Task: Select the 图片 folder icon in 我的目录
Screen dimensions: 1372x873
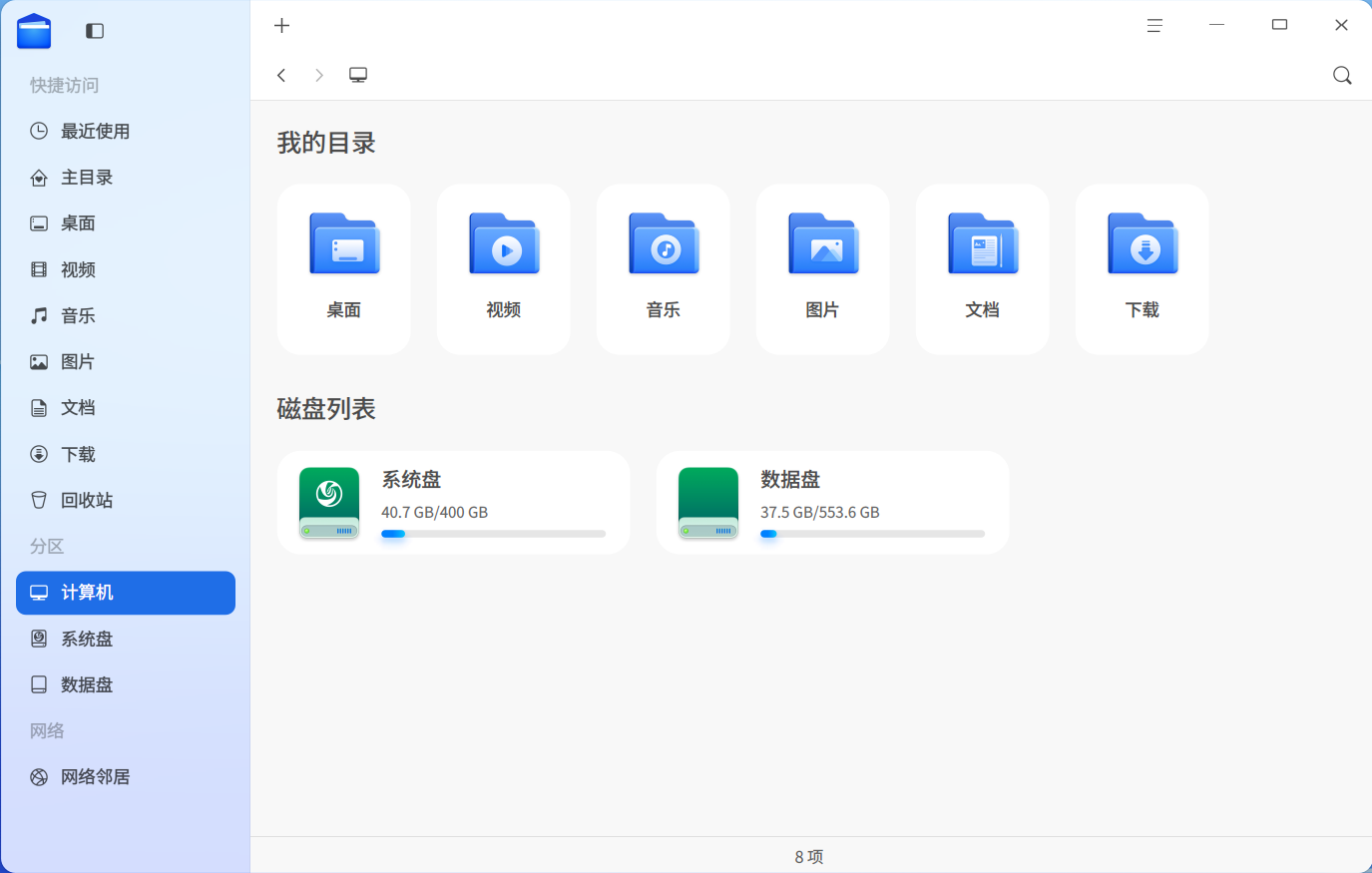Action: 823,243
